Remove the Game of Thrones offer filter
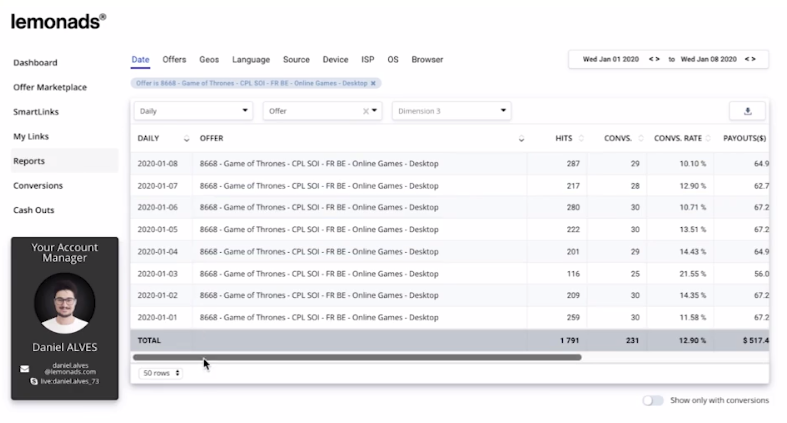 pos(373,83)
